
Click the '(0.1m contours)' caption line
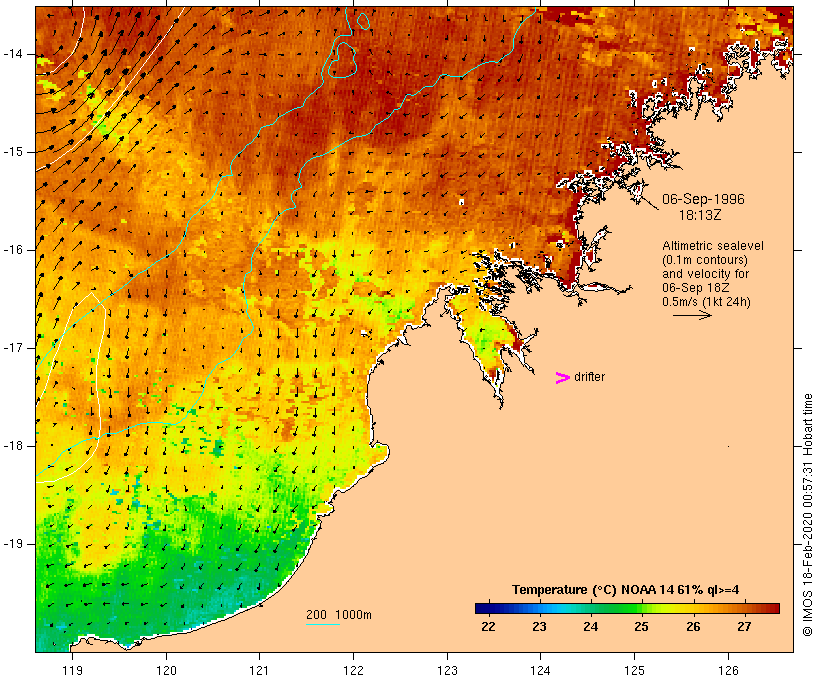coord(705,260)
